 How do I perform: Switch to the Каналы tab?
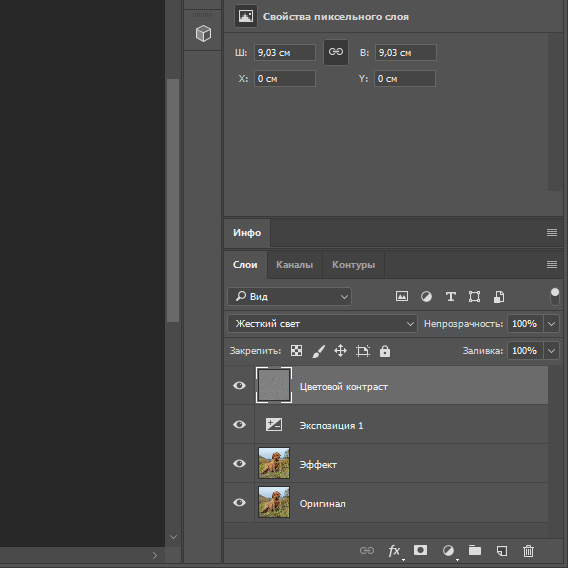(x=295, y=265)
